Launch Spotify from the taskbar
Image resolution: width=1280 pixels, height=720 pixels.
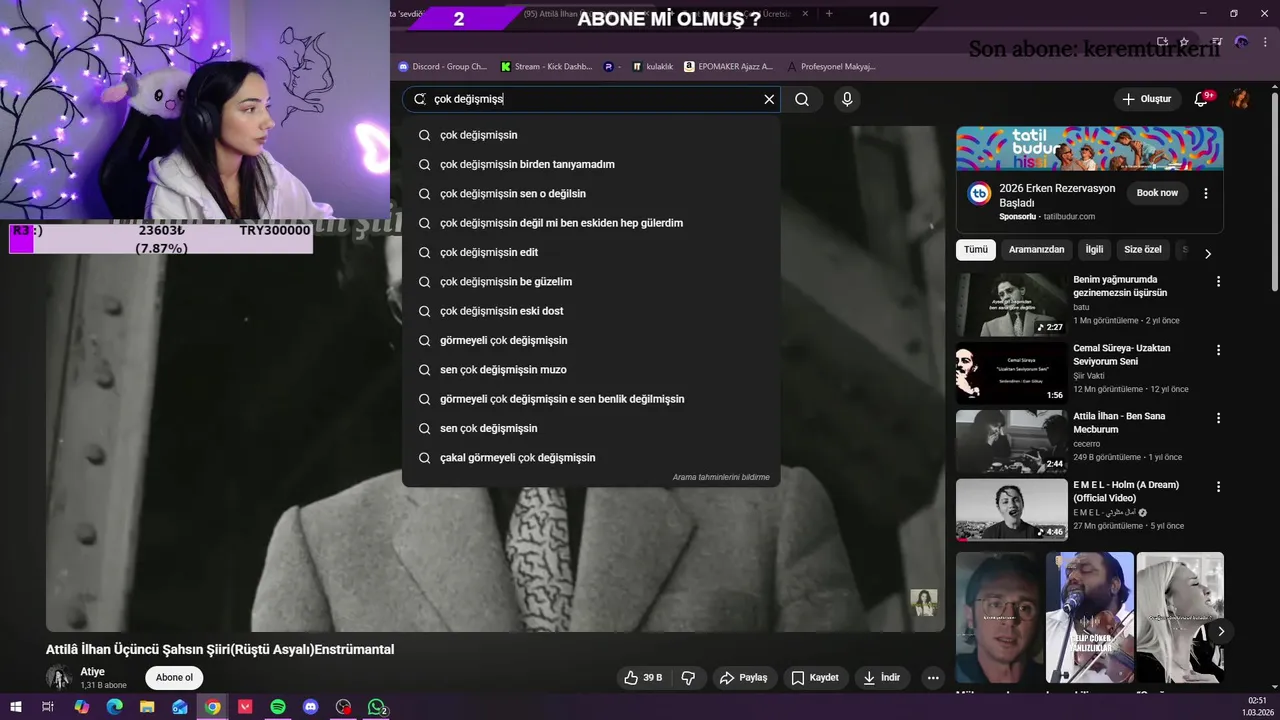[x=278, y=707]
